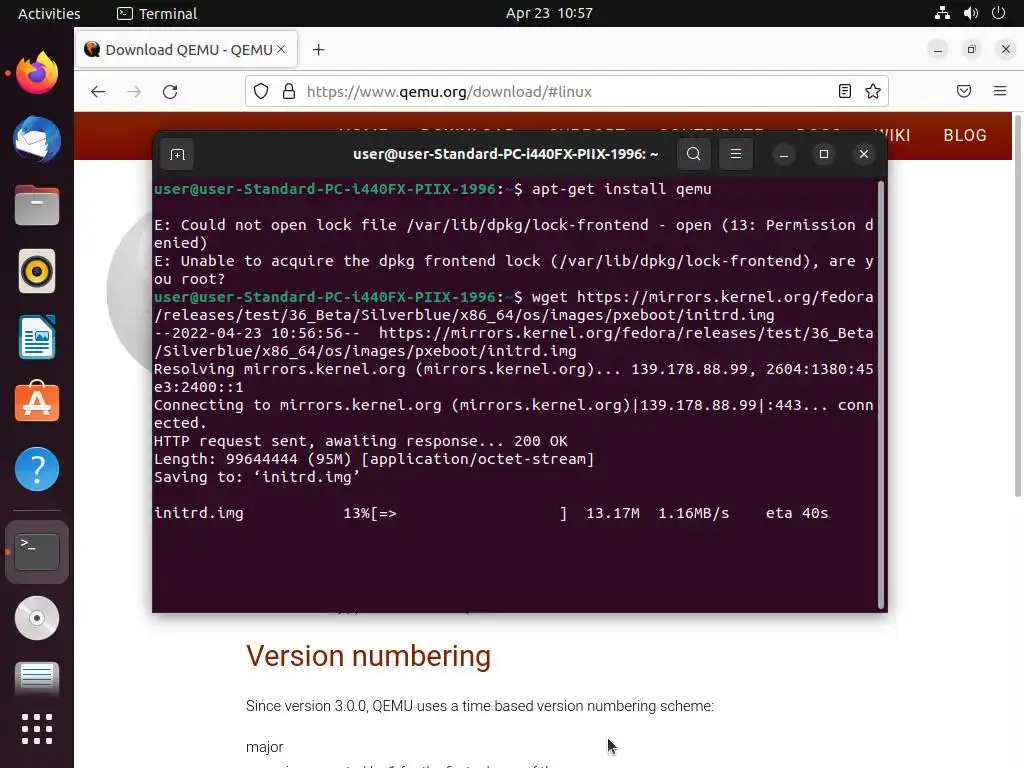Open Ubuntu Software store in the dock
The width and height of the screenshot is (1024, 768).
37,402
